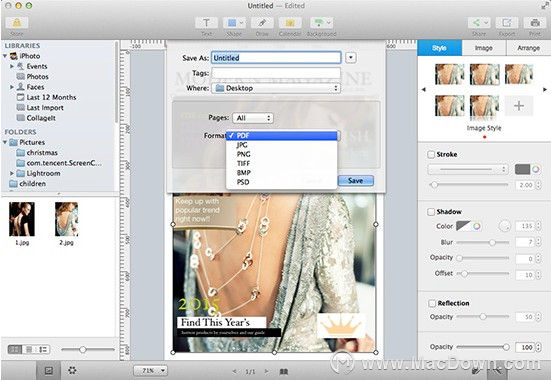Expand the Faces item

(x=12, y=87)
